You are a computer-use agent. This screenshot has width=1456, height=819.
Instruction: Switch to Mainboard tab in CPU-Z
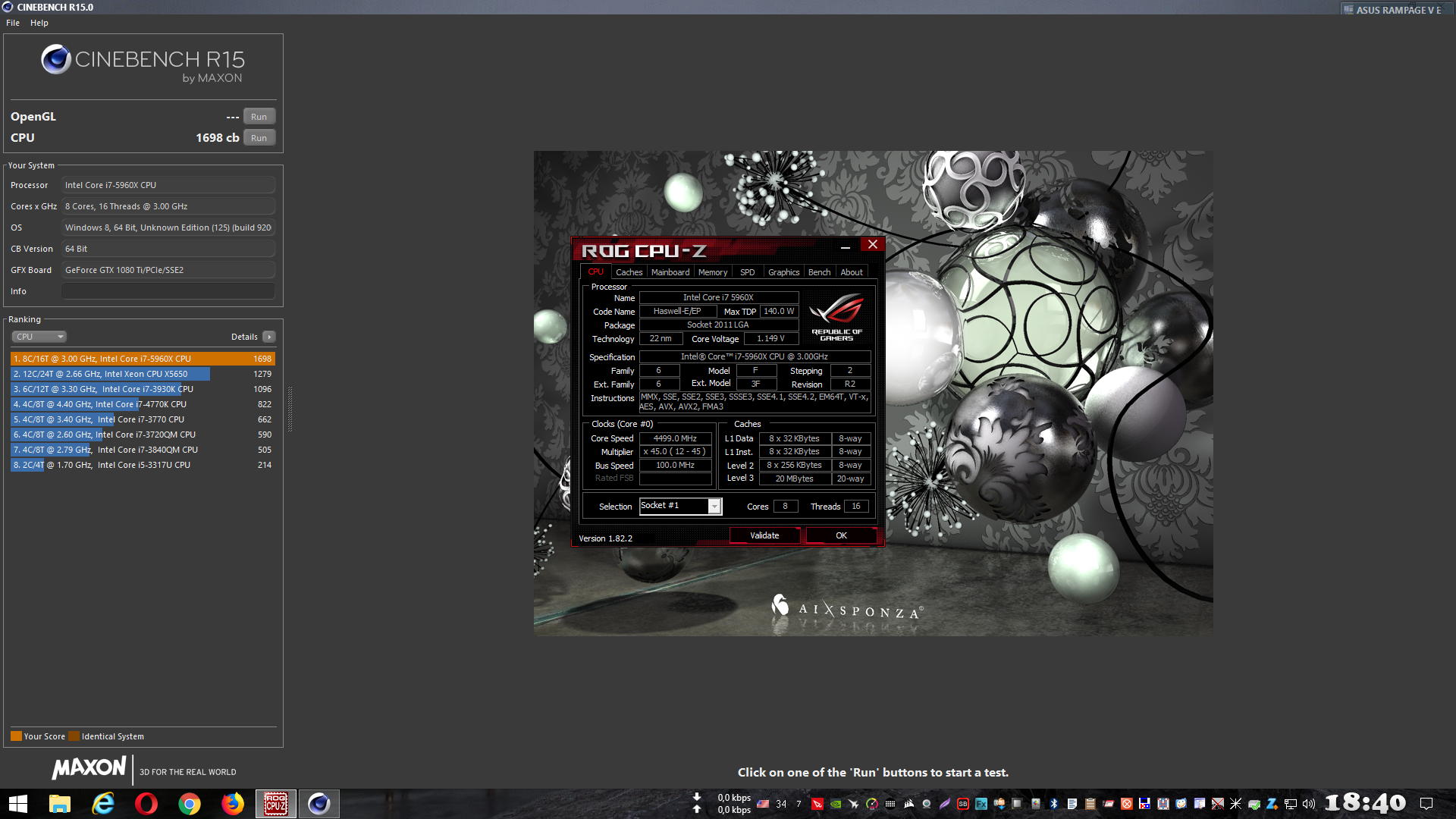point(670,272)
